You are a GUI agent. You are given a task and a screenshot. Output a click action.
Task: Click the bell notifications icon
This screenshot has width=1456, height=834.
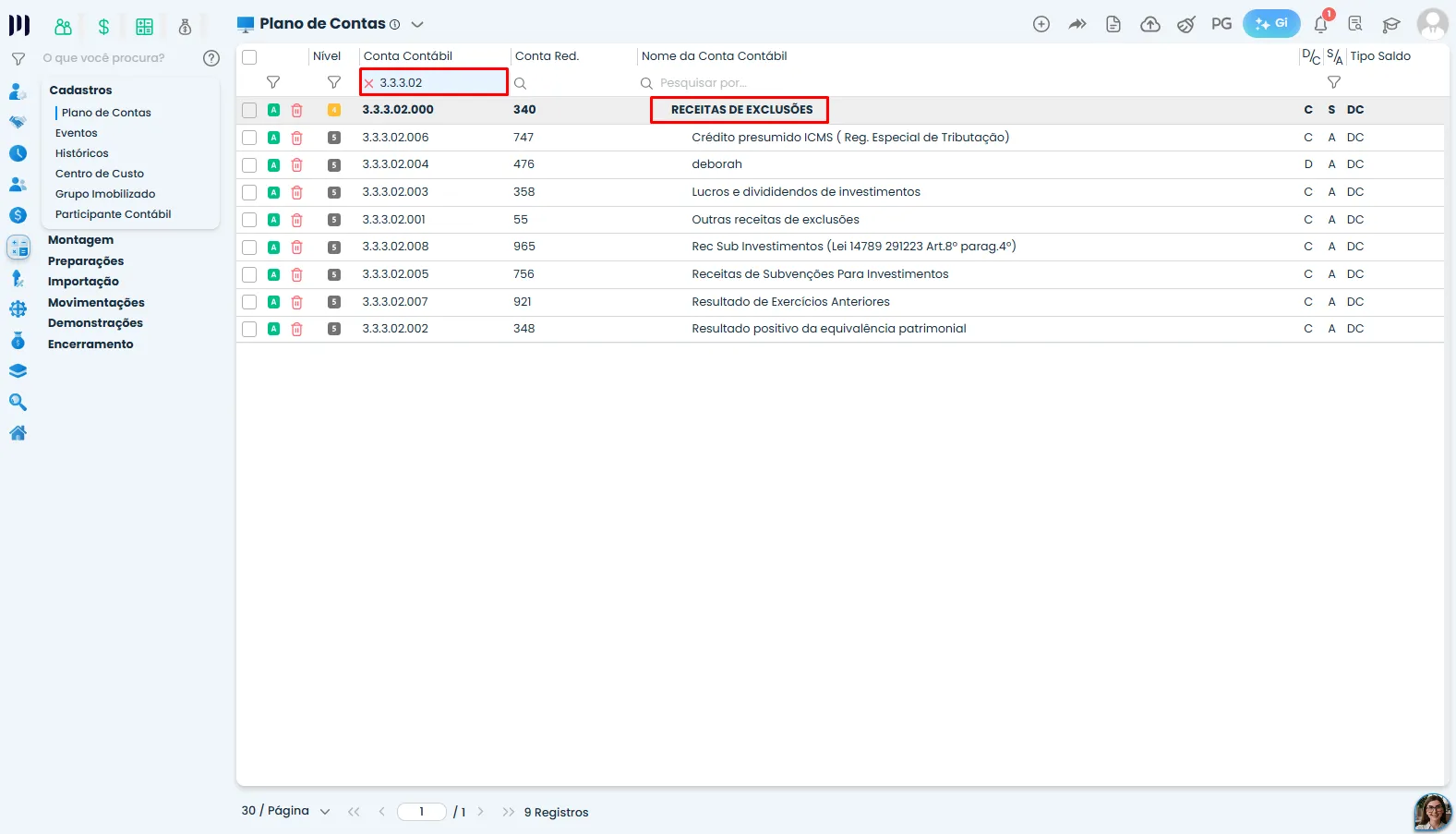pyautogui.click(x=1320, y=24)
